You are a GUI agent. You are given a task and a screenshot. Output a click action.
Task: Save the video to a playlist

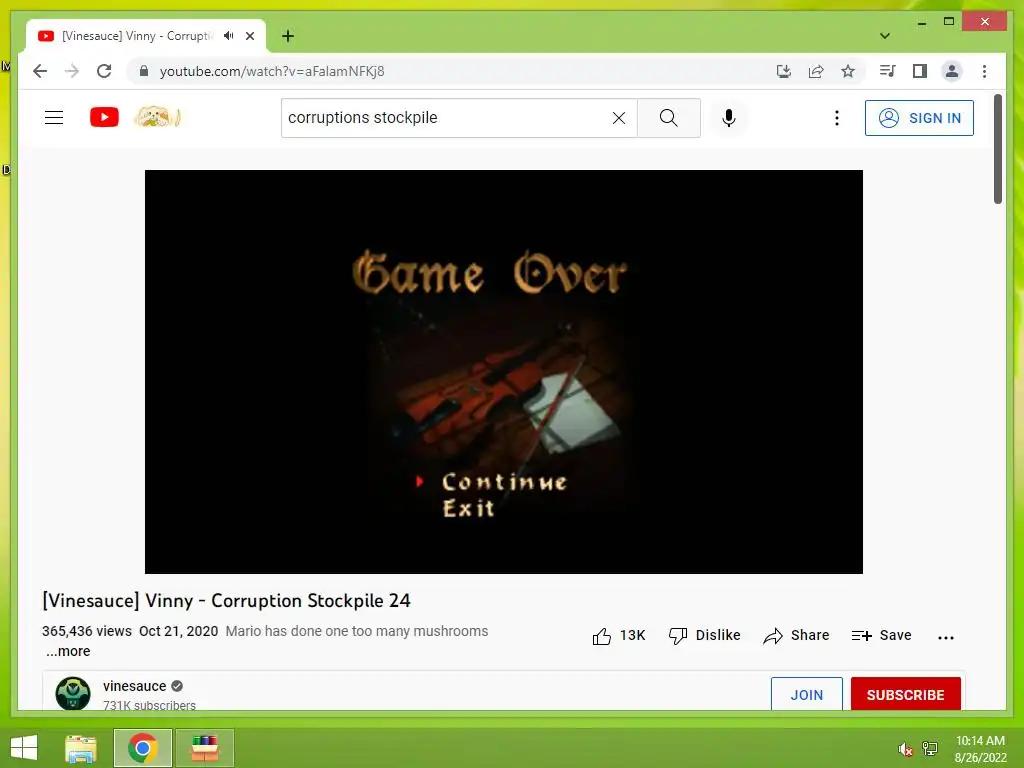tap(882, 635)
